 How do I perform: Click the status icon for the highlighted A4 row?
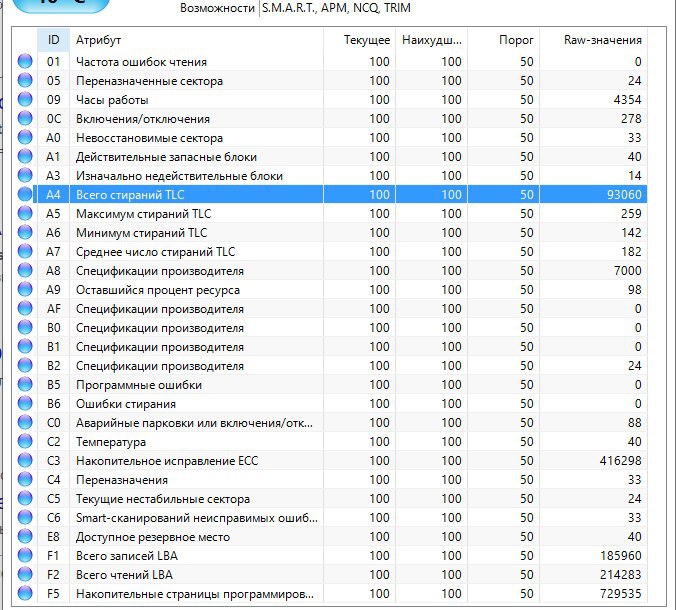(x=25, y=194)
